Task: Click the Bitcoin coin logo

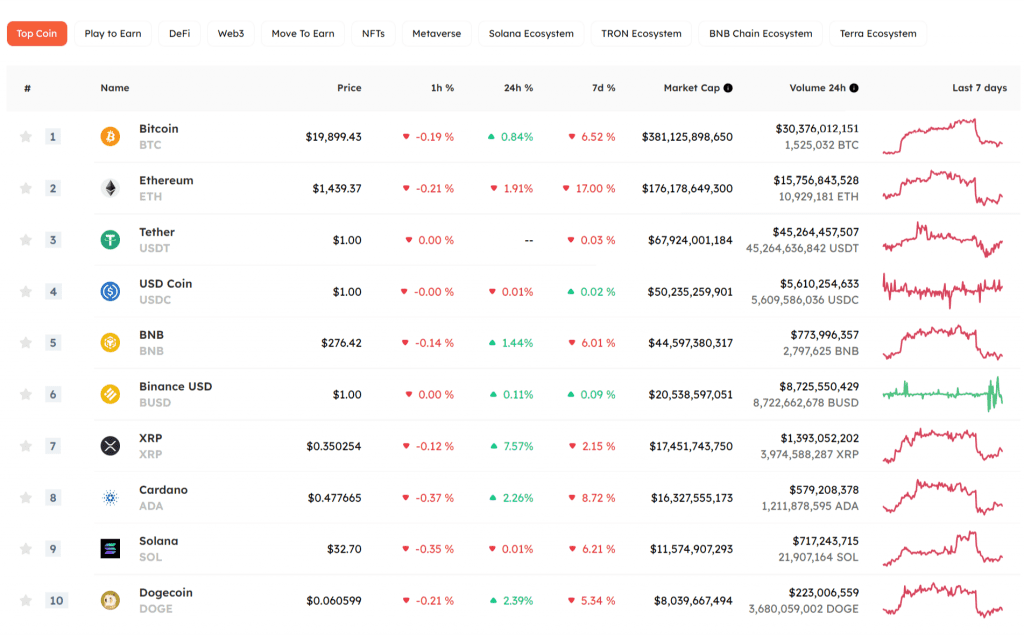Action: tap(110, 137)
